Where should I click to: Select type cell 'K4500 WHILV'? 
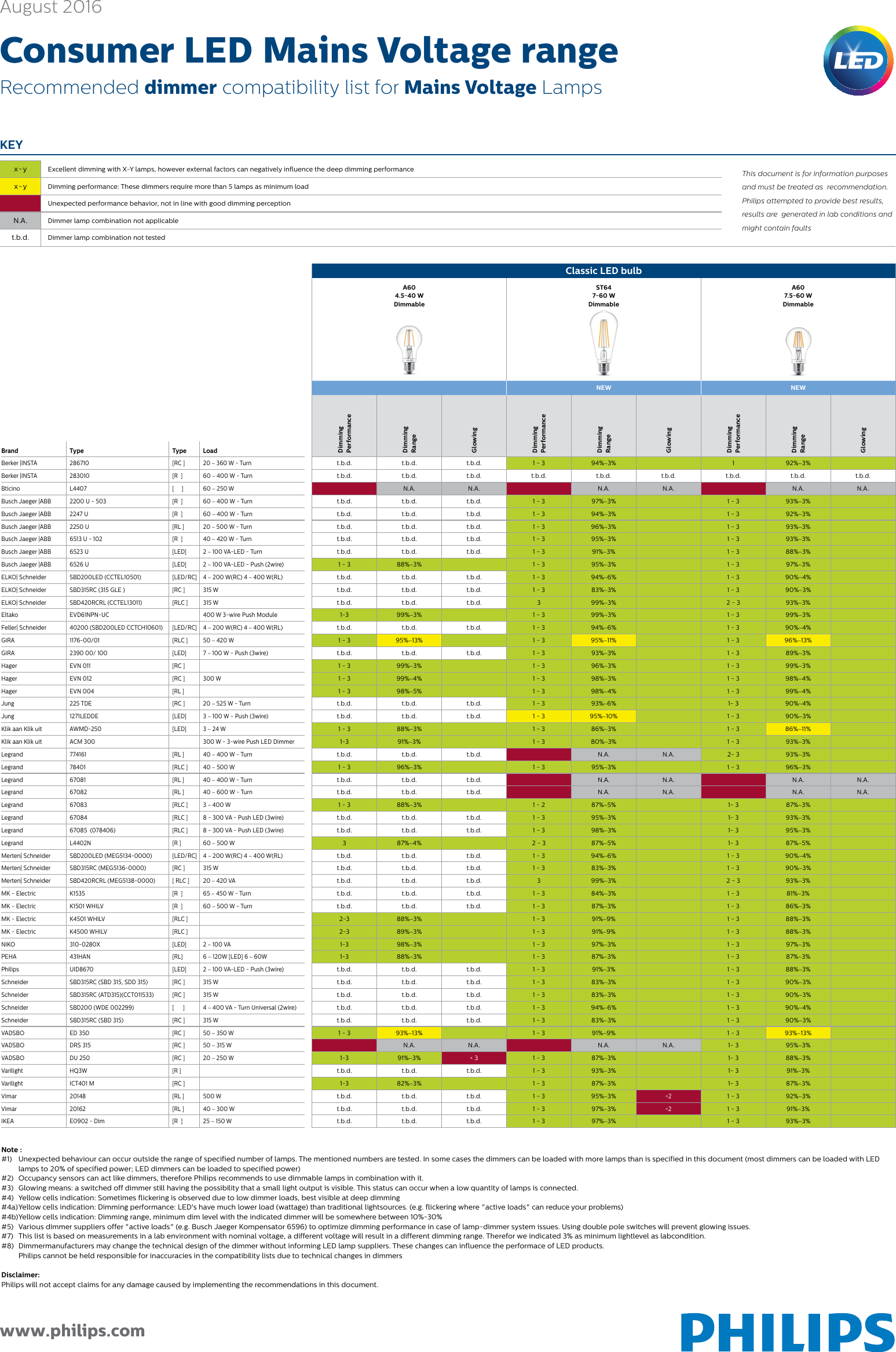click(x=88, y=931)
